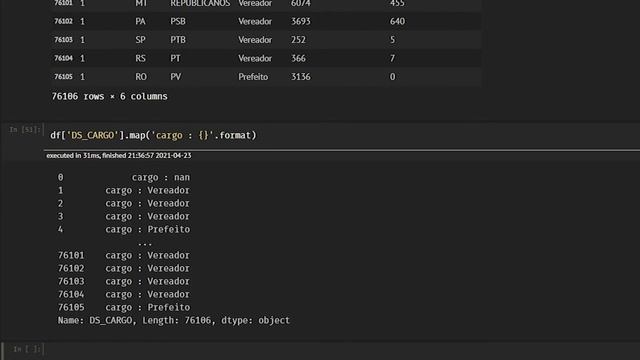This screenshot has height=360, width=640.
Task: Click the value 252 in row 76103
Action: (x=298, y=40)
